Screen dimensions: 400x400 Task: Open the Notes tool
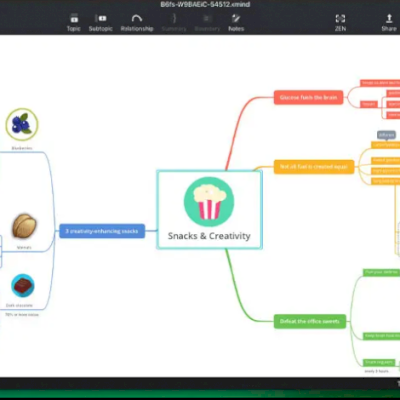236,23
